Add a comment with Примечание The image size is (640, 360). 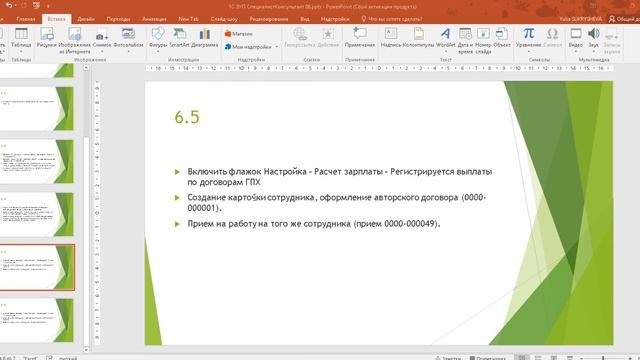[x=360, y=38]
